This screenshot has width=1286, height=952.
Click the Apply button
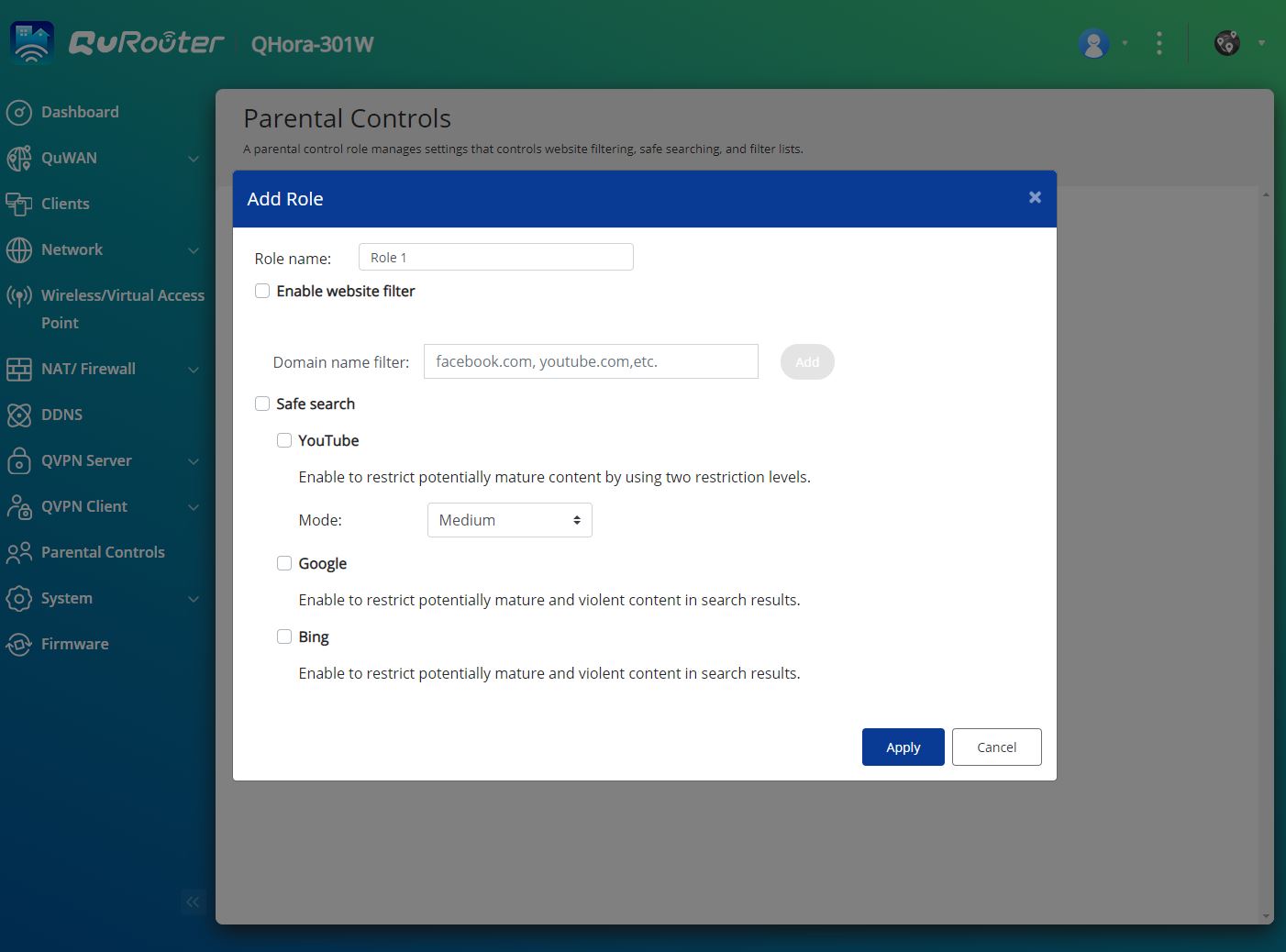tap(903, 747)
